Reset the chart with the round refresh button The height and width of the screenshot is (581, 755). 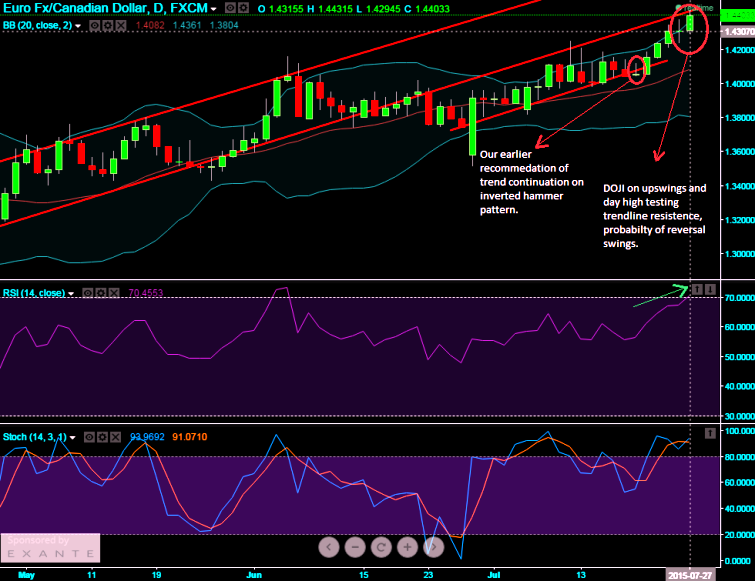[x=381, y=547]
